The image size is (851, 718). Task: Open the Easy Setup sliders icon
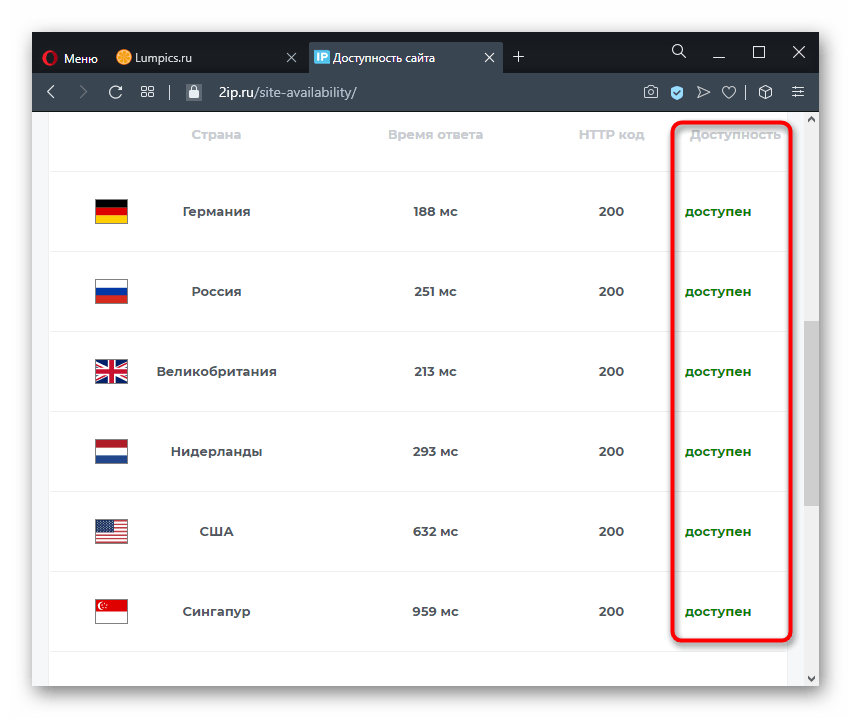click(x=797, y=92)
